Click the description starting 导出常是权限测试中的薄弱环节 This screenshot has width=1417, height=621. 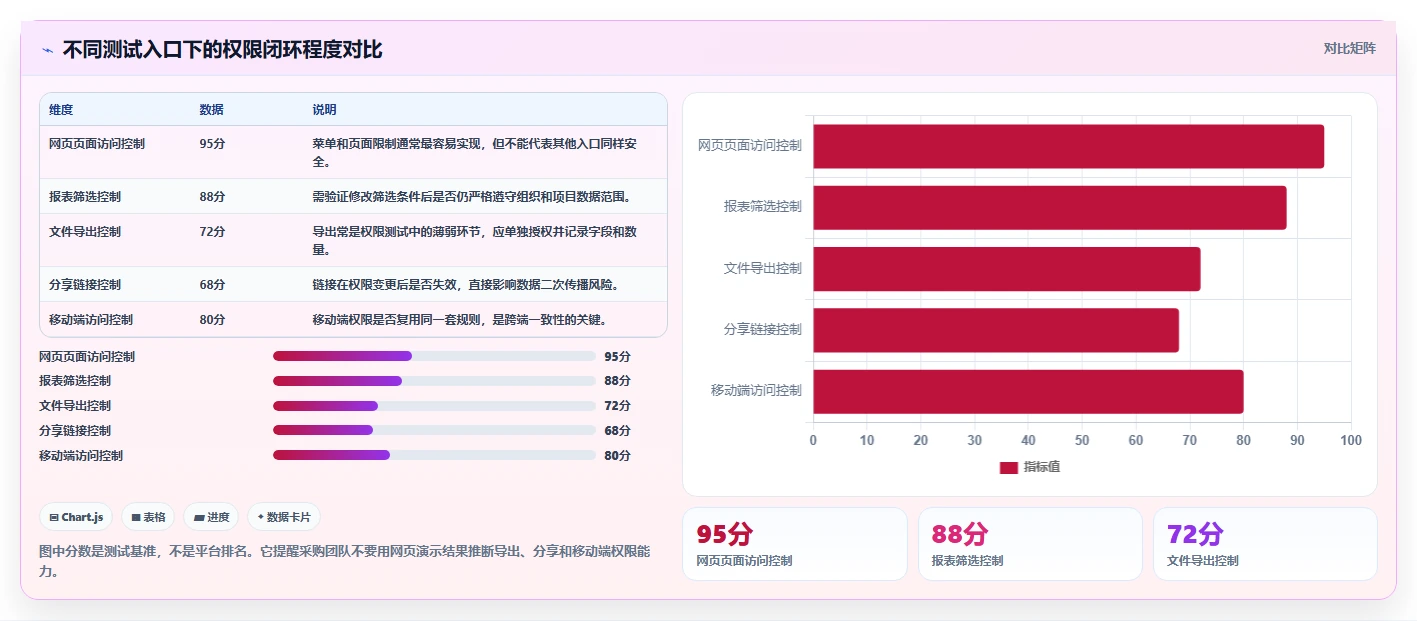coord(475,240)
